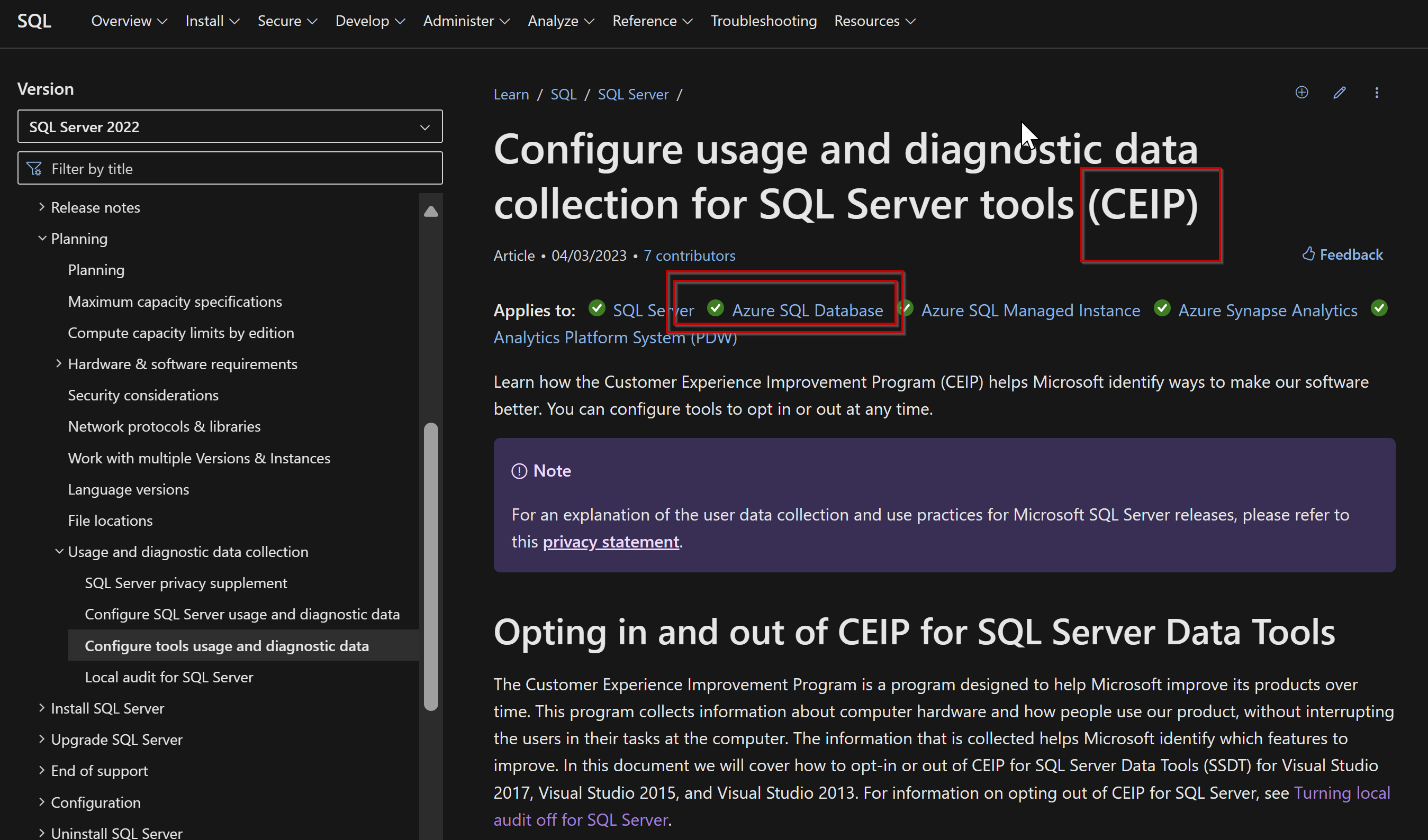Click the add to collection plus icon
This screenshot has width=1428, height=840.
[1302, 93]
